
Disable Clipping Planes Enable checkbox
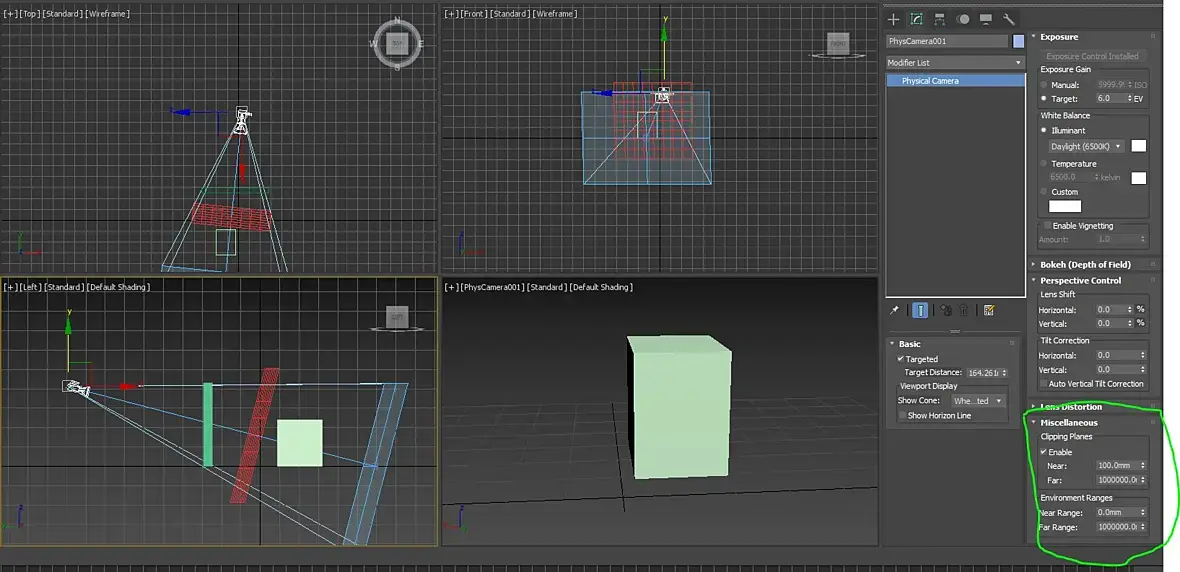(1044, 452)
